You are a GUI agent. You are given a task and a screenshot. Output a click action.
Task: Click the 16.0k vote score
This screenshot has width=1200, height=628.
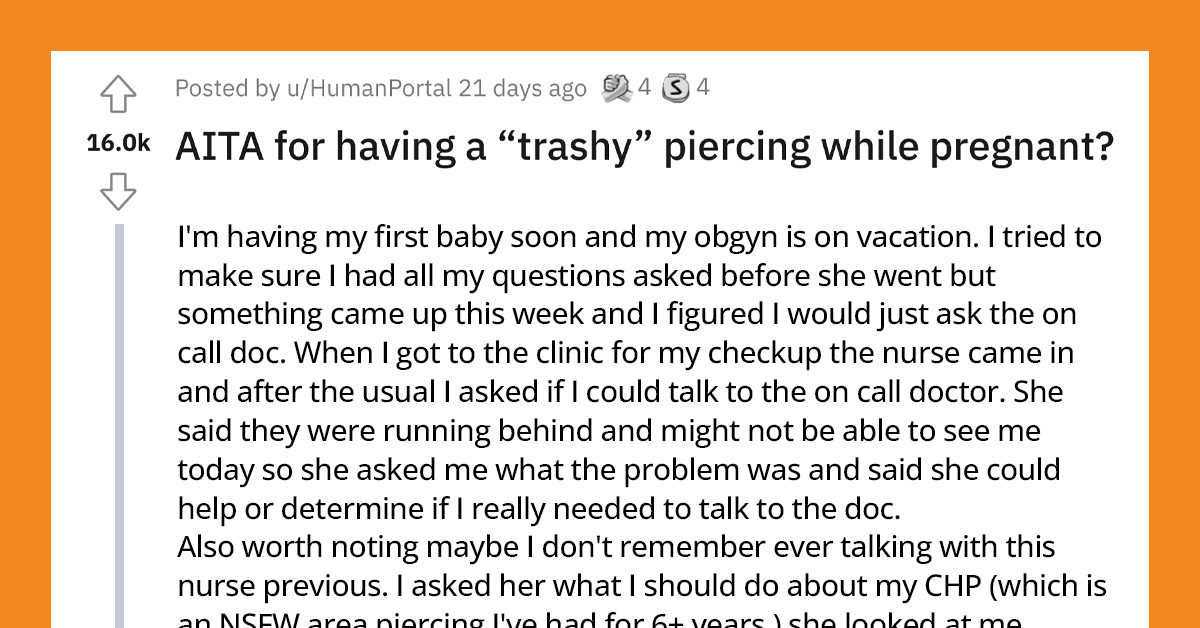point(118,143)
